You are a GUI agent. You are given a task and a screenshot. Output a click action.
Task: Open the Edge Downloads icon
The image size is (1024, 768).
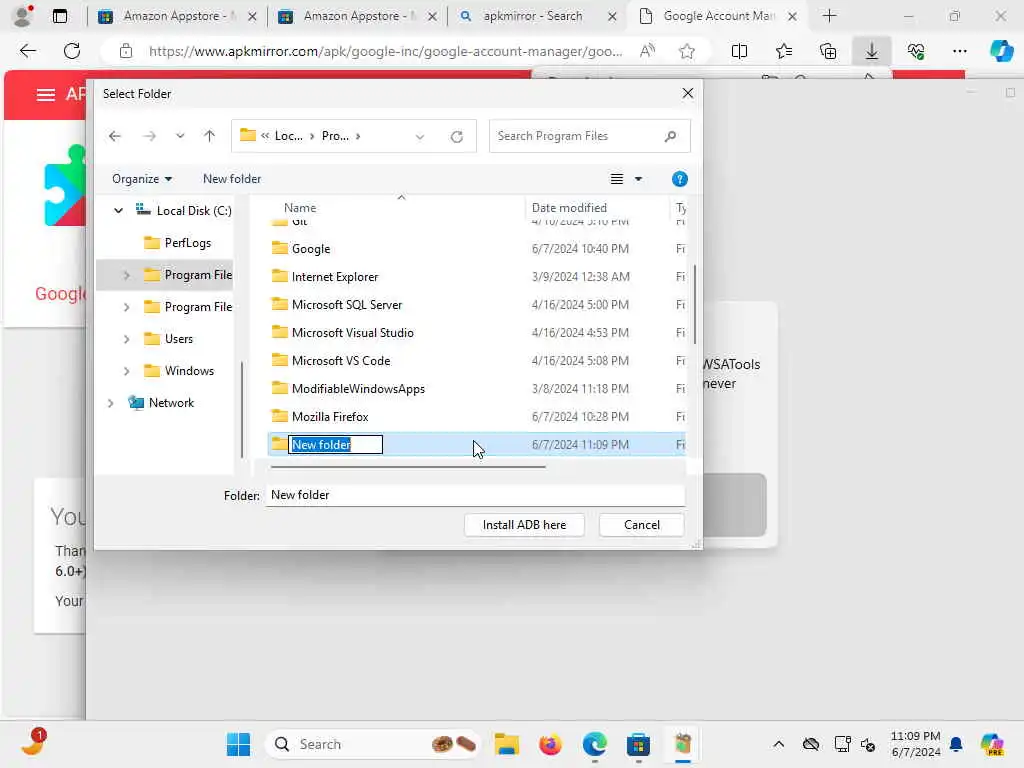click(872, 51)
